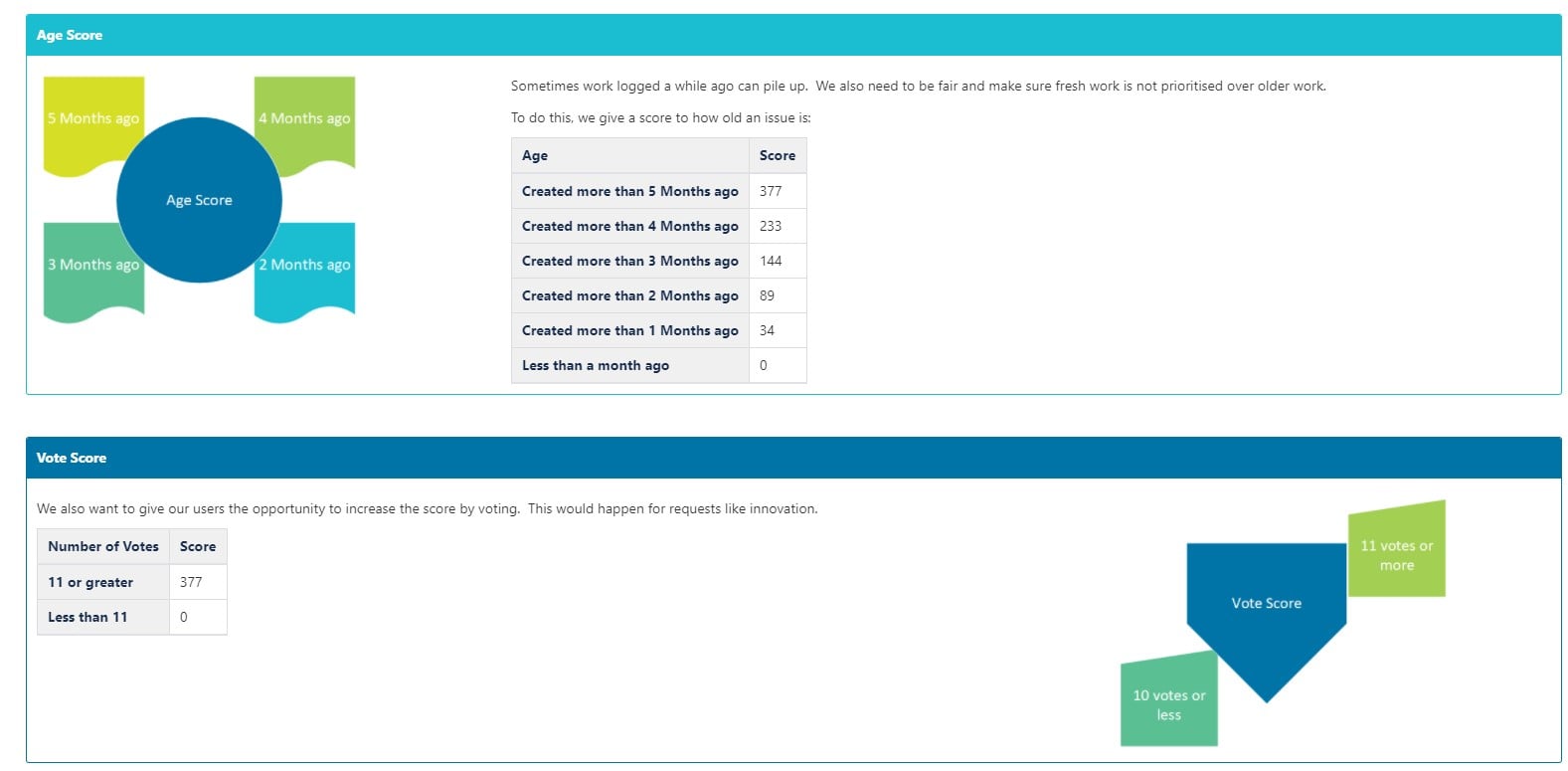The height and width of the screenshot is (771, 1568).
Task: Click the Score header in the Votes table
Action: point(198,546)
